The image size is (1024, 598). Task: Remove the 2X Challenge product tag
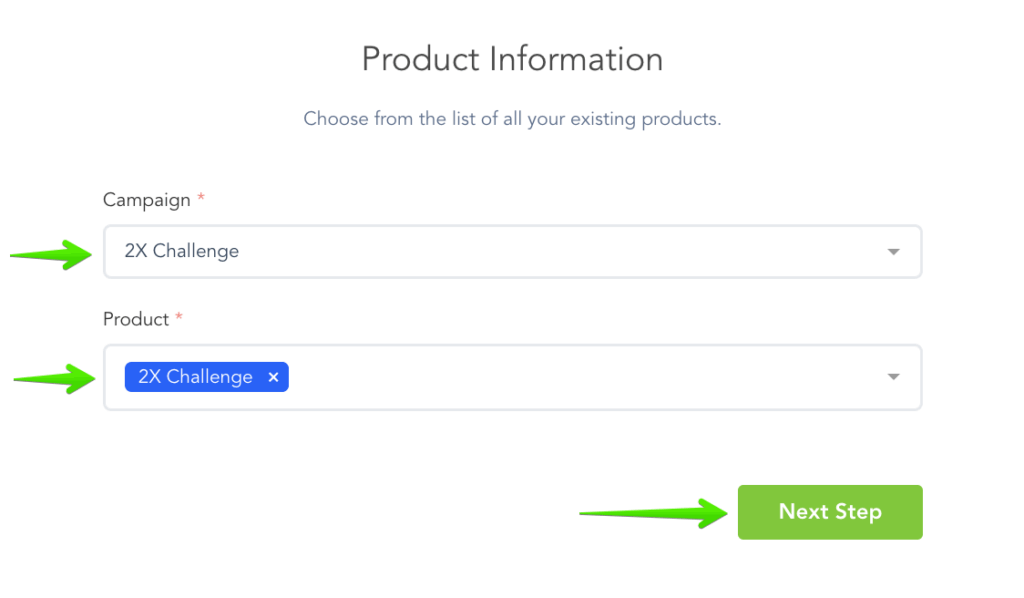pyautogui.click(x=273, y=377)
